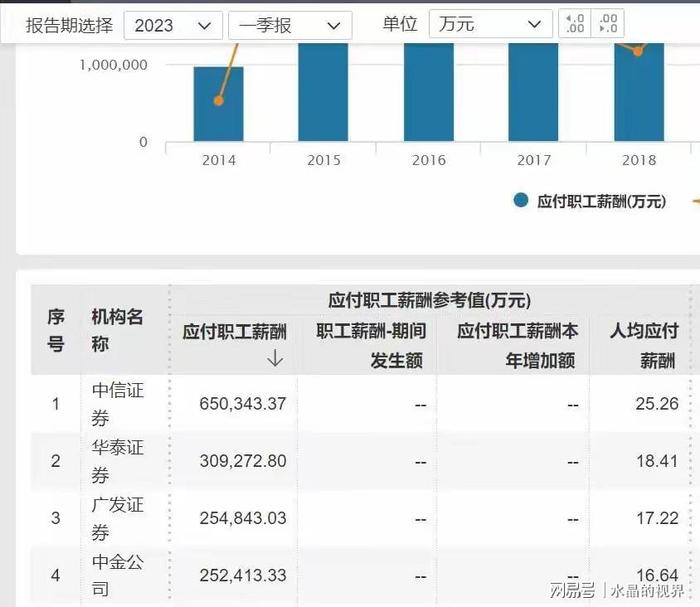The height and width of the screenshot is (607, 700).
Task: Click the 2014 bar in chart
Action: 218,104
